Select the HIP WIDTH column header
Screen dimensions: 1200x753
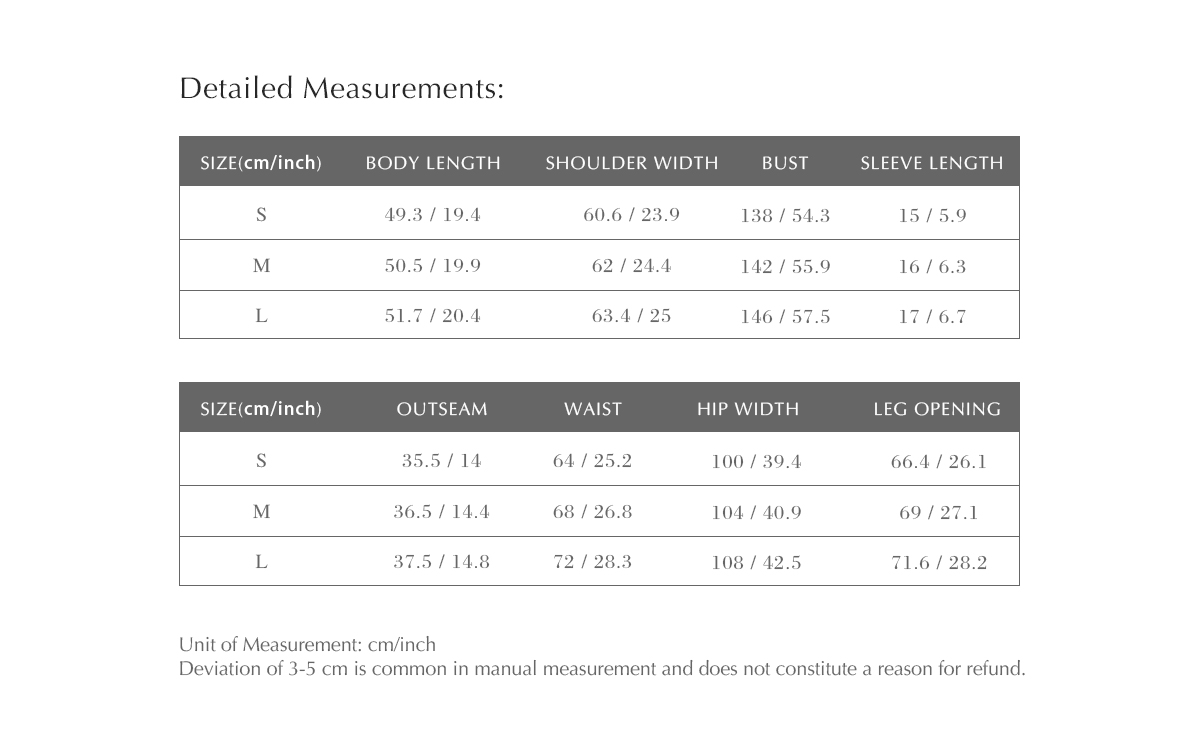pos(748,409)
